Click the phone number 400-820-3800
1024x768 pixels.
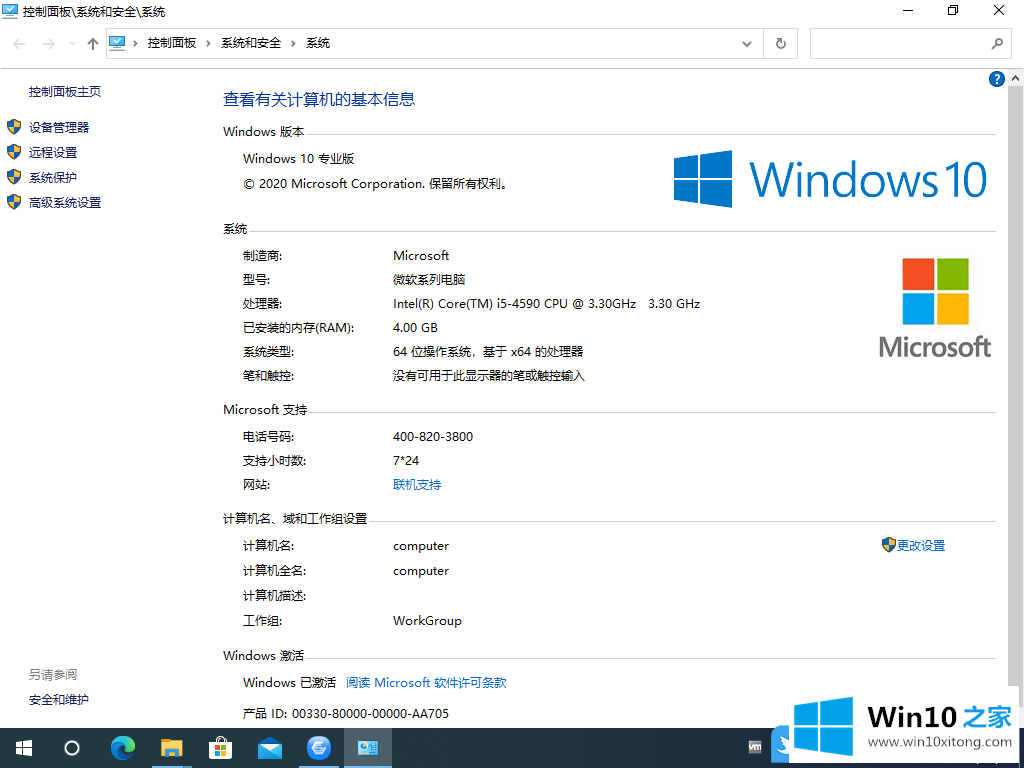coord(433,437)
